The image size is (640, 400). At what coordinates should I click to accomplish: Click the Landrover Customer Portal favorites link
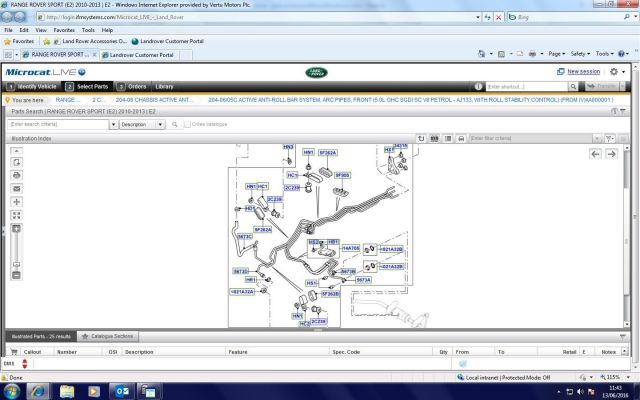pos(167,41)
